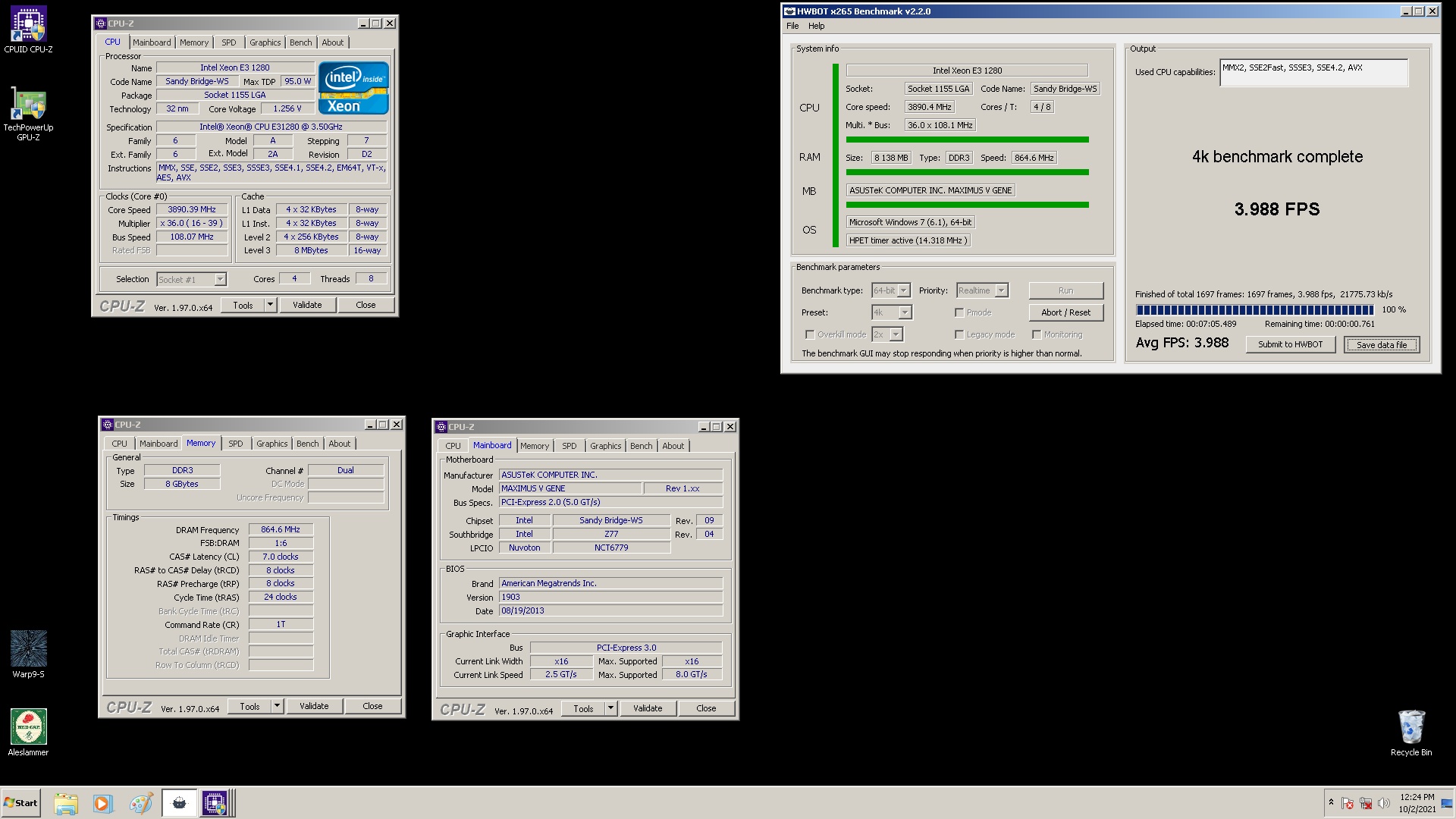The image size is (1456, 819).
Task: Click the green CPU status bar
Action: click(967, 140)
